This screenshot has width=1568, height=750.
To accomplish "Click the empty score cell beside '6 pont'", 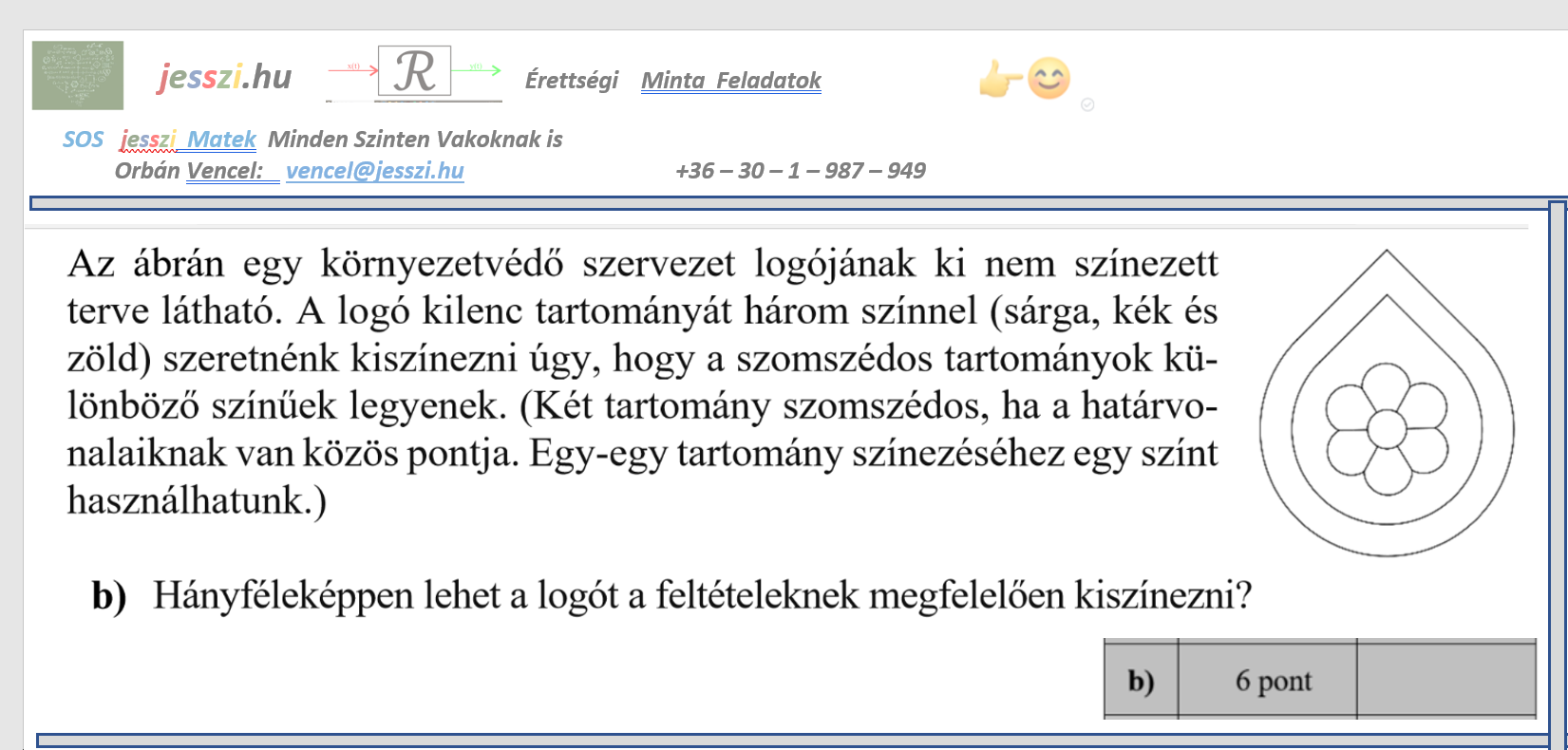I will pyautogui.click(x=1445, y=680).
